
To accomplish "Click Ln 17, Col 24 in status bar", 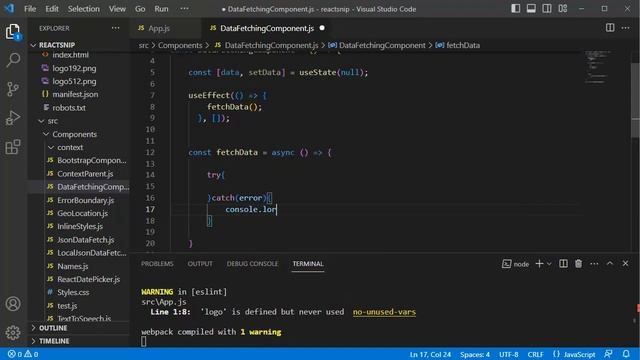I will pos(430,354).
